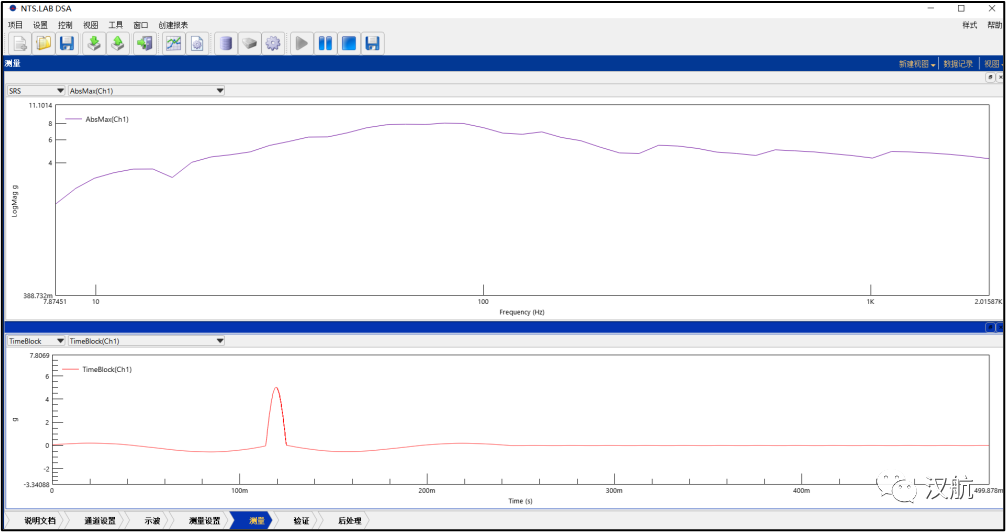Open document settings page icon
Screen dimensions: 1006x532
pos(197,44)
